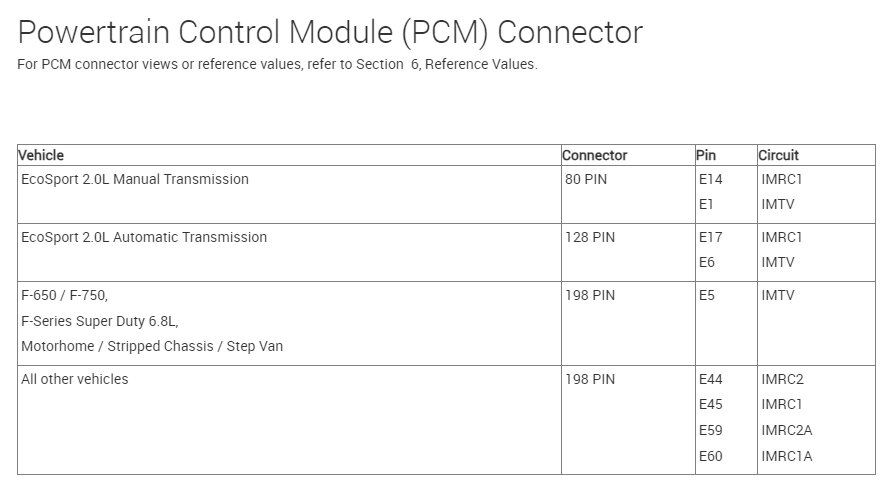Select the IMRC2A circuit entry
The height and width of the screenshot is (490, 888).
tap(787, 431)
